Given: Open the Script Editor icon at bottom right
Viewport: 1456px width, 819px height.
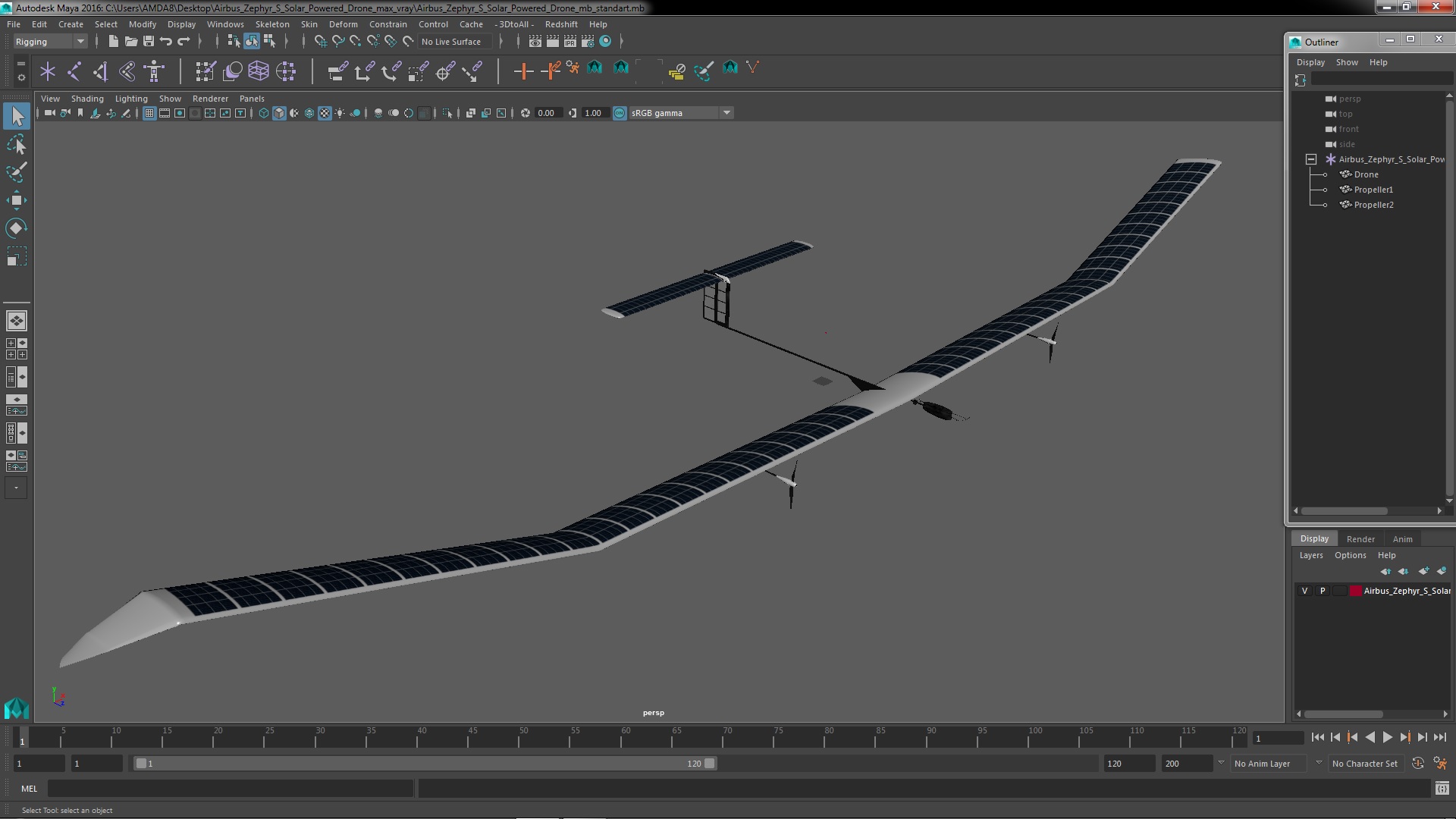Looking at the screenshot, I should (1442, 789).
